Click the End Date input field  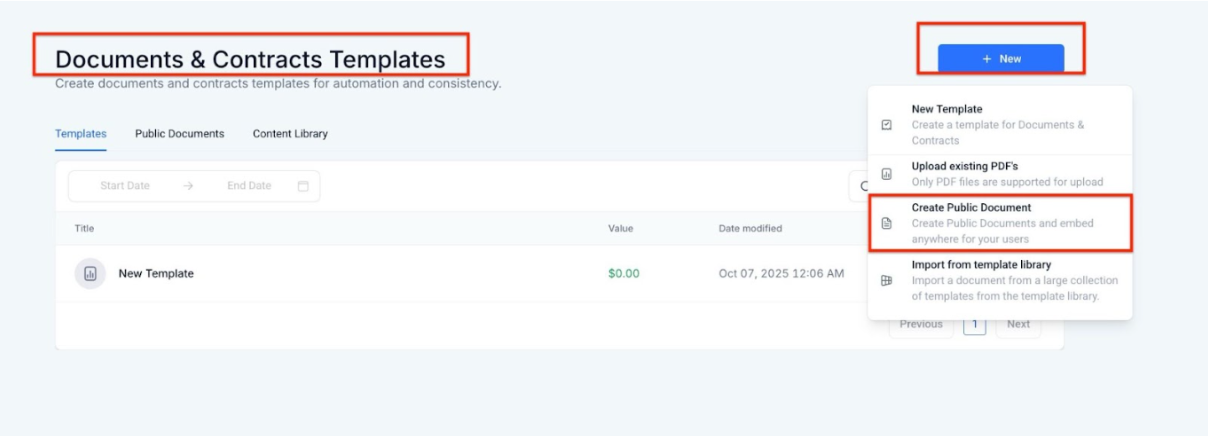[249, 186]
